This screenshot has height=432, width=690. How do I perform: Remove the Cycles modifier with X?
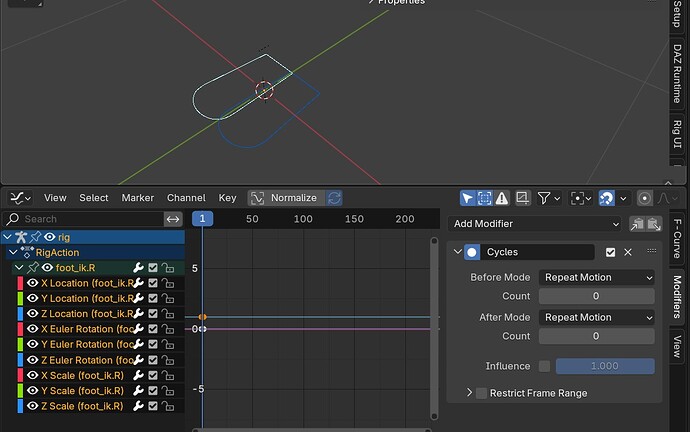tap(628, 252)
